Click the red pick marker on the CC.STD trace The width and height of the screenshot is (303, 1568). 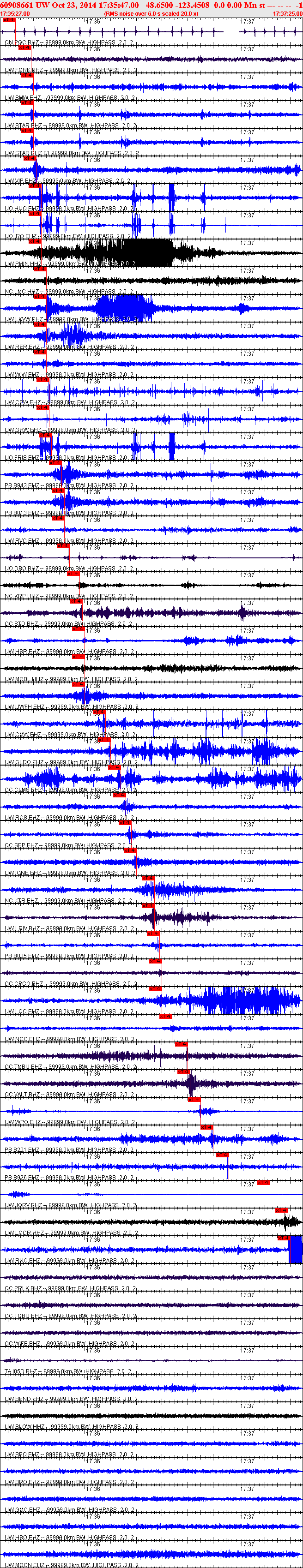click(x=76, y=601)
